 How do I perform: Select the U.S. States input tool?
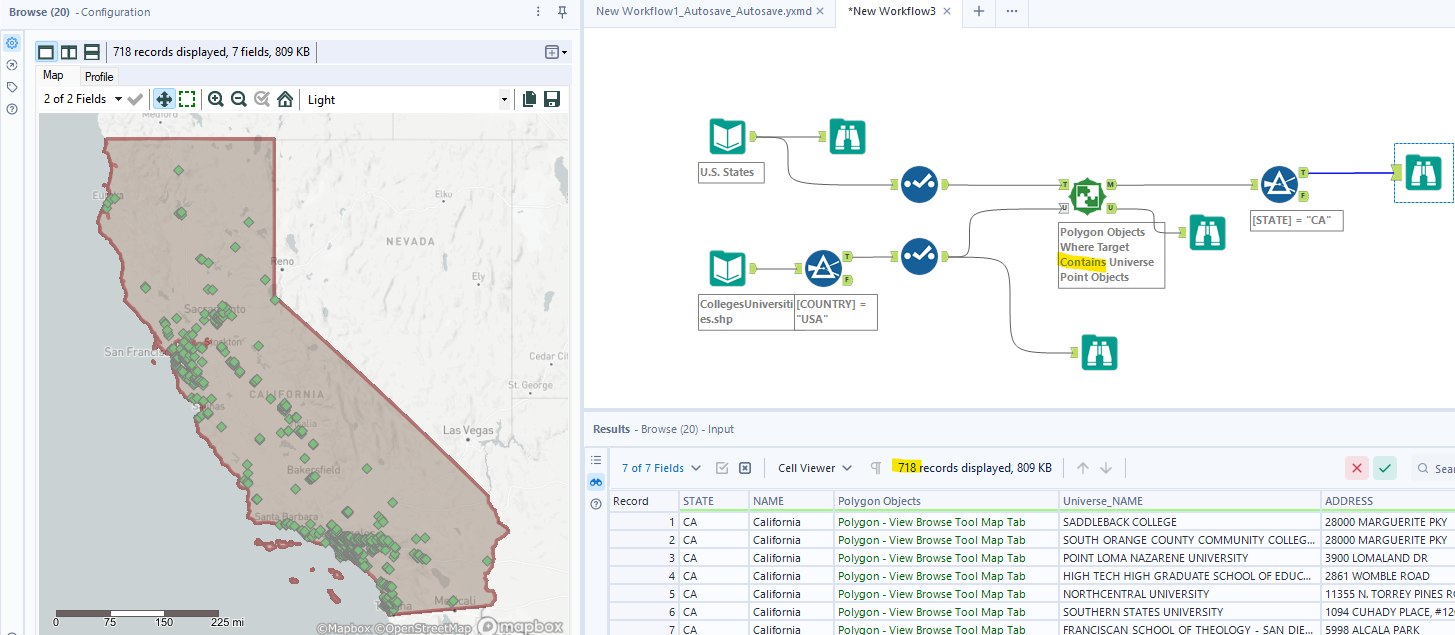pyautogui.click(x=727, y=137)
